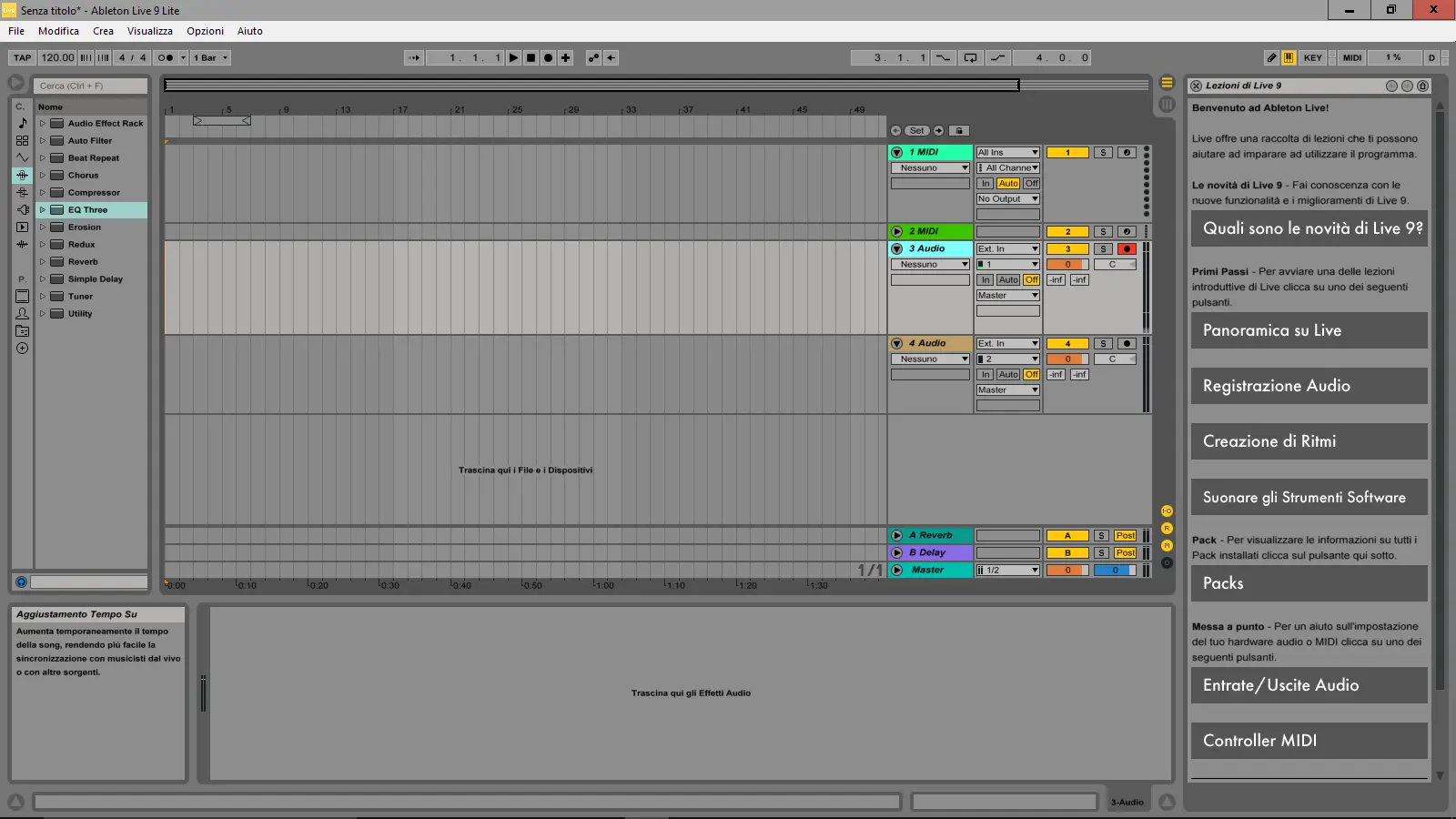
Task: Click the Automation Arm button
Action: pyautogui.click(x=593, y=57)
